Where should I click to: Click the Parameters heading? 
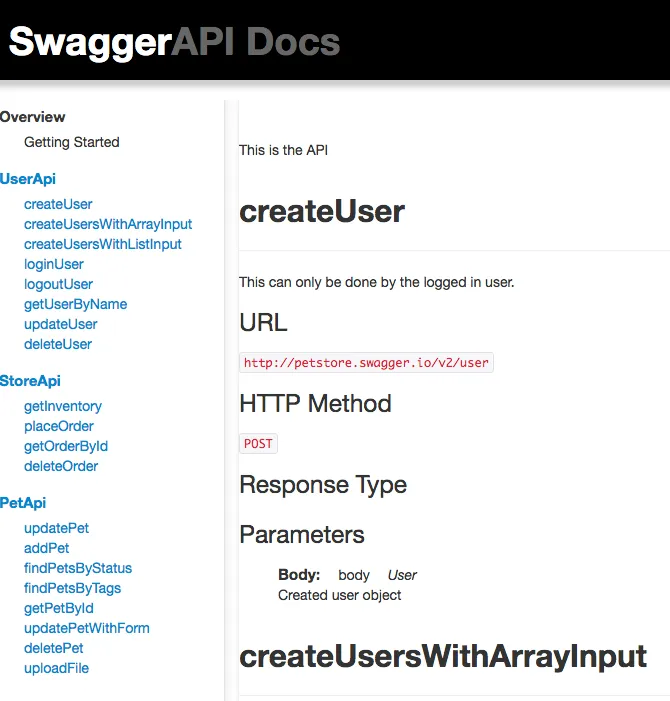302,534
